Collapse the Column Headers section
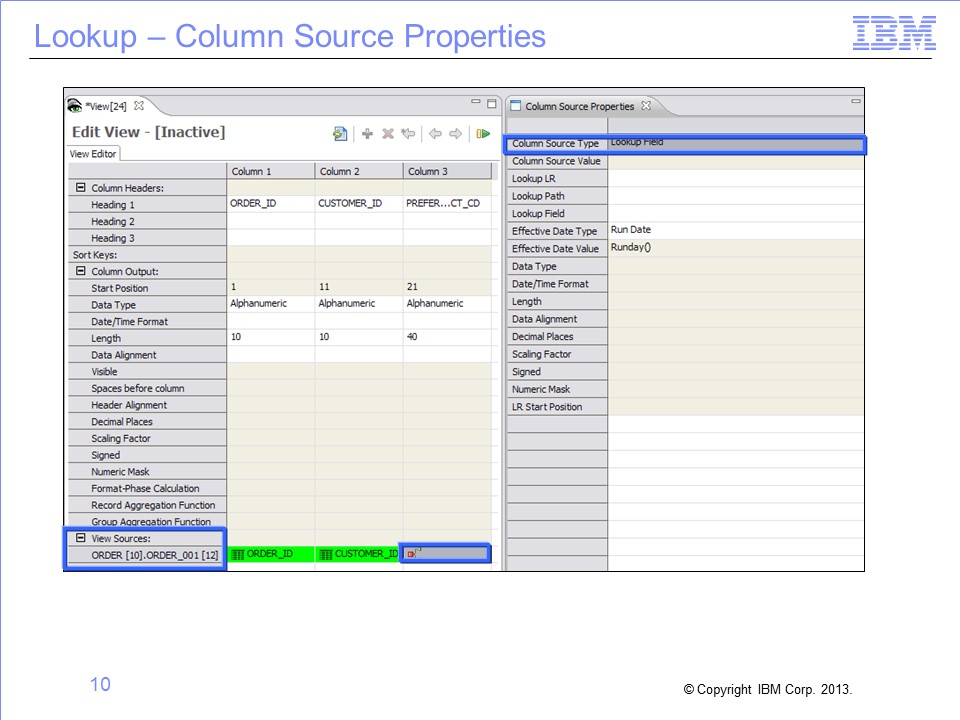Viewport: 960px width, 720px height. coord(80,187)
